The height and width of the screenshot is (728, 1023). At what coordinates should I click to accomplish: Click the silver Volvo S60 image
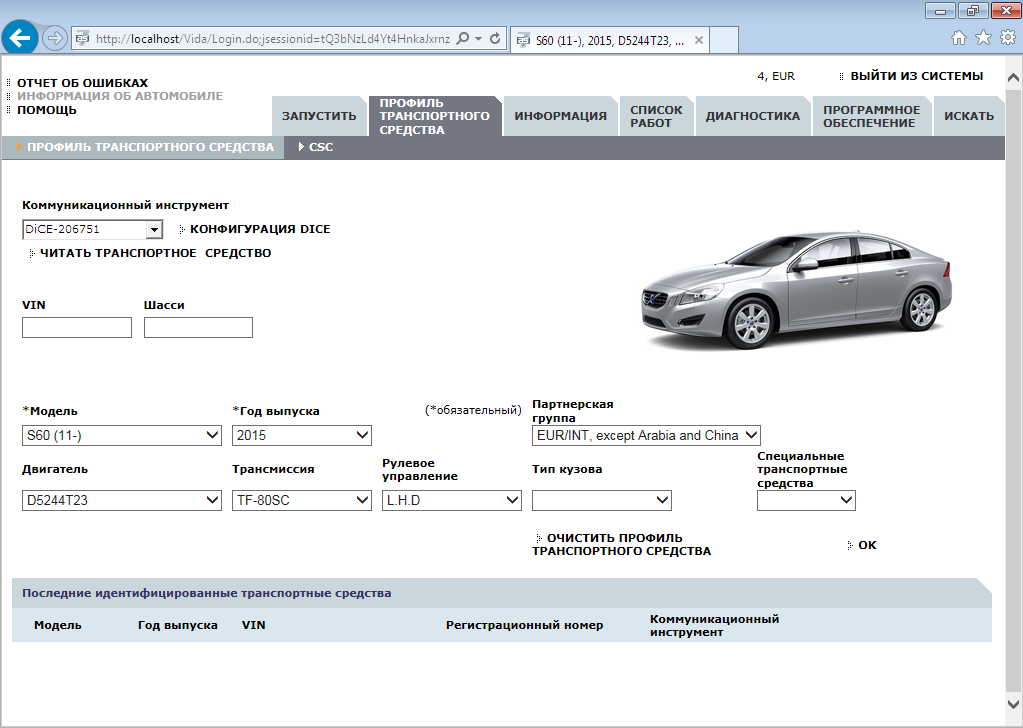[x=795, y=288]
